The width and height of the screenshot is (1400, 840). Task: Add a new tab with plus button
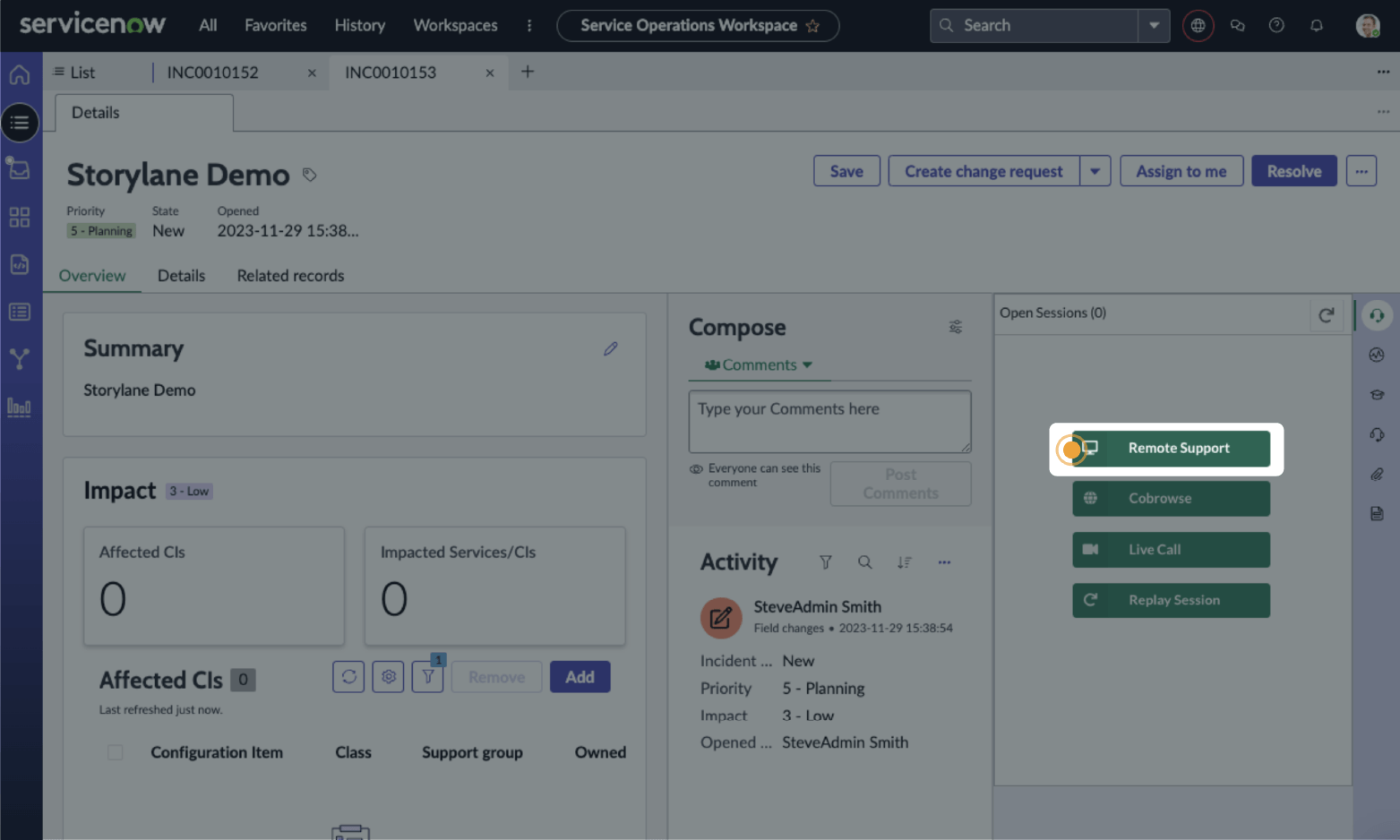(x=528, y=72)
